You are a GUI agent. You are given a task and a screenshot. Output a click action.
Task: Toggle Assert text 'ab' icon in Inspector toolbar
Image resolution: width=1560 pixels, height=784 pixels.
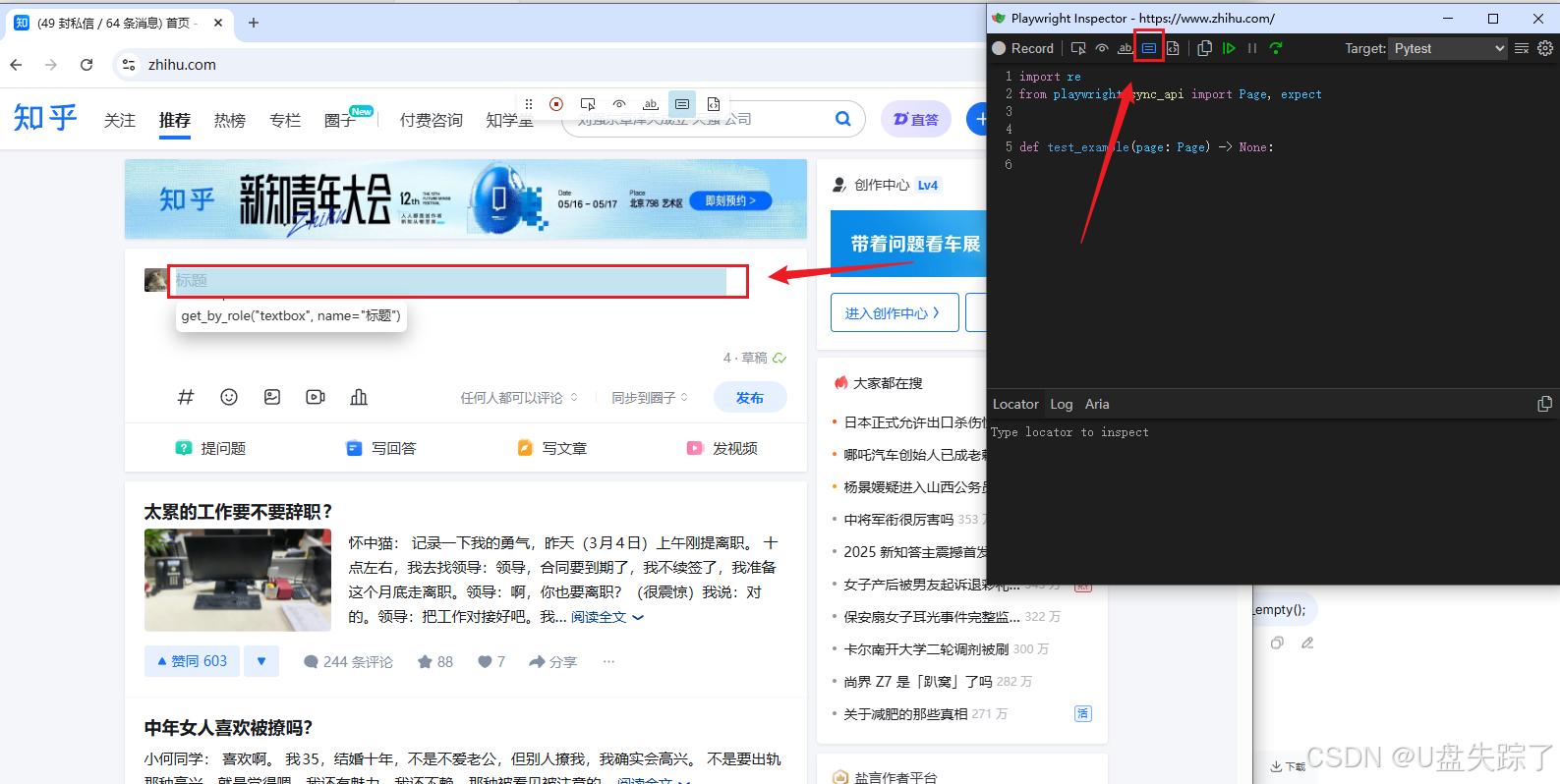click(x=1126, y=48)
